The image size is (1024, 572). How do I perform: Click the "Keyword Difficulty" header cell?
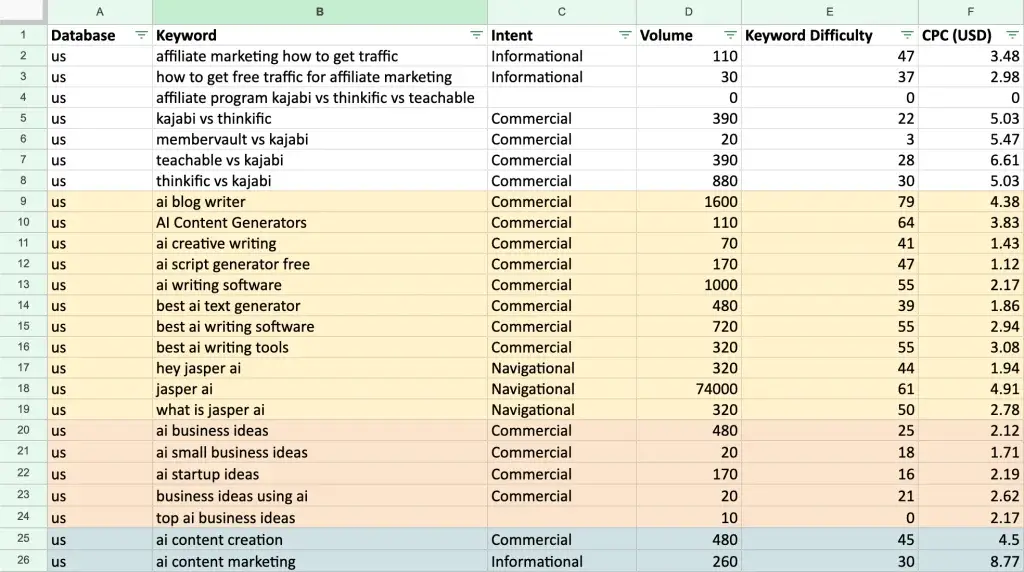click(x=810, y=35)
